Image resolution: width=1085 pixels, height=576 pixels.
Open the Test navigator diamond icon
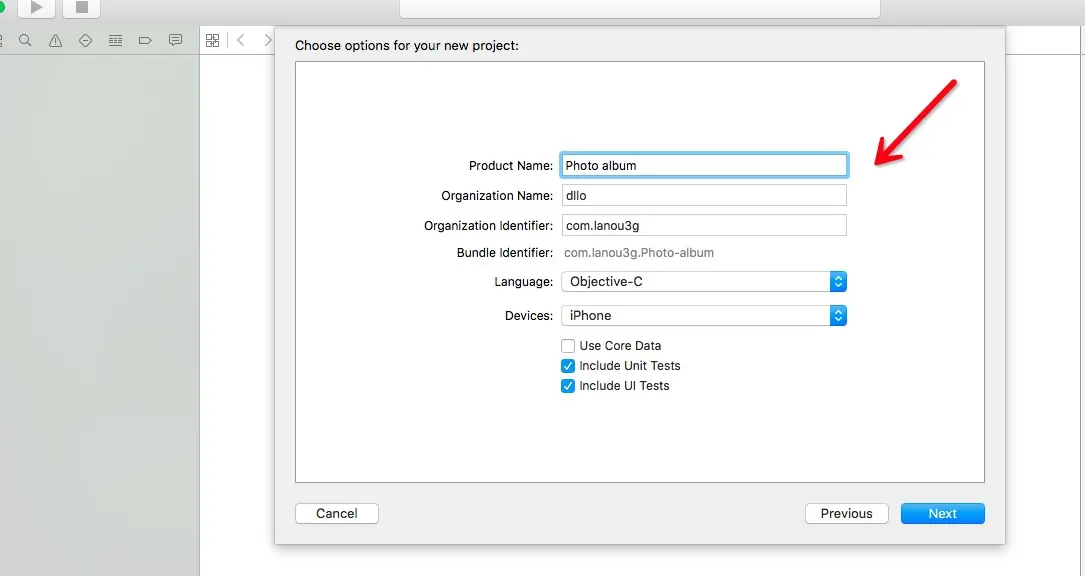(85, 41)
